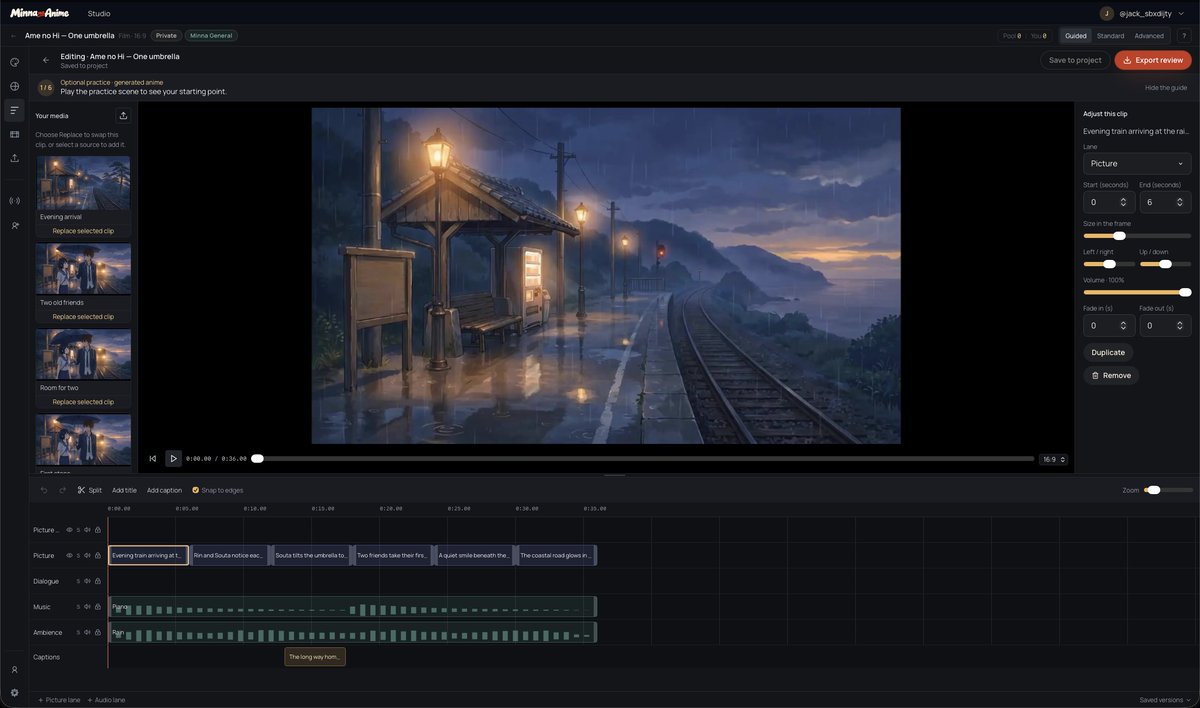This screenshot has height=708, width=1200.
Task: Adjust the timeline Zoom slider
Action: click(1168, 490)
